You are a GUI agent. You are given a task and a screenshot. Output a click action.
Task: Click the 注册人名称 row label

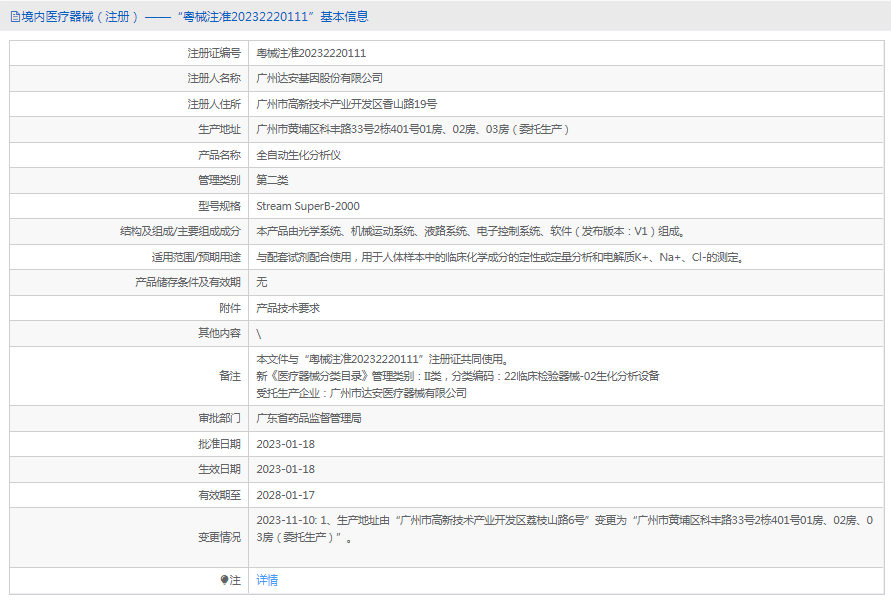point(214,78)
